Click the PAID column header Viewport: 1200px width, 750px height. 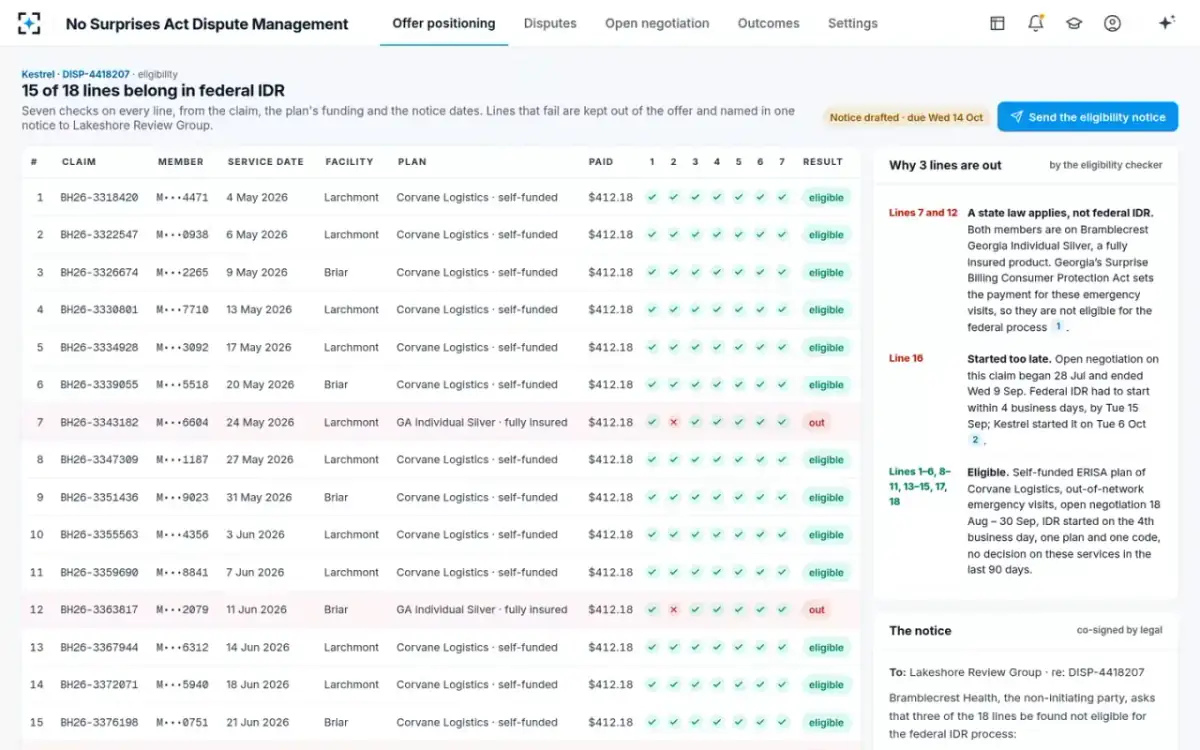(x=602, y=162)
